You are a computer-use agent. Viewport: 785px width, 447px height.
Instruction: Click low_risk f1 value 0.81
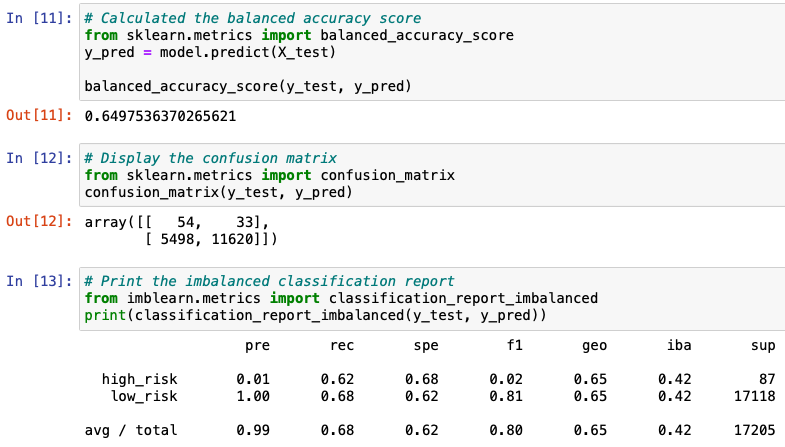pos(506,396)
